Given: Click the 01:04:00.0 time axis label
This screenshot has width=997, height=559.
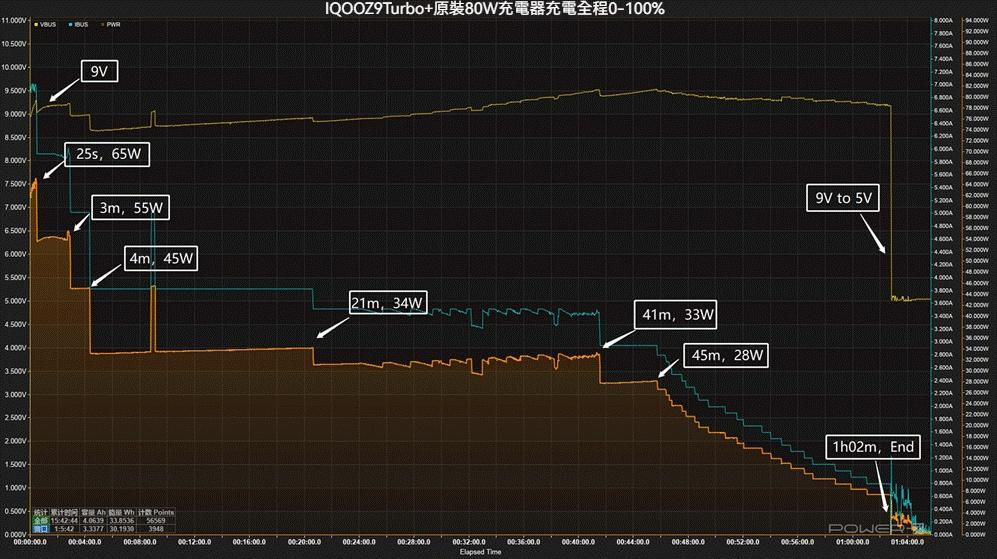Looking at the screenshot, I should tap(907, 542).
